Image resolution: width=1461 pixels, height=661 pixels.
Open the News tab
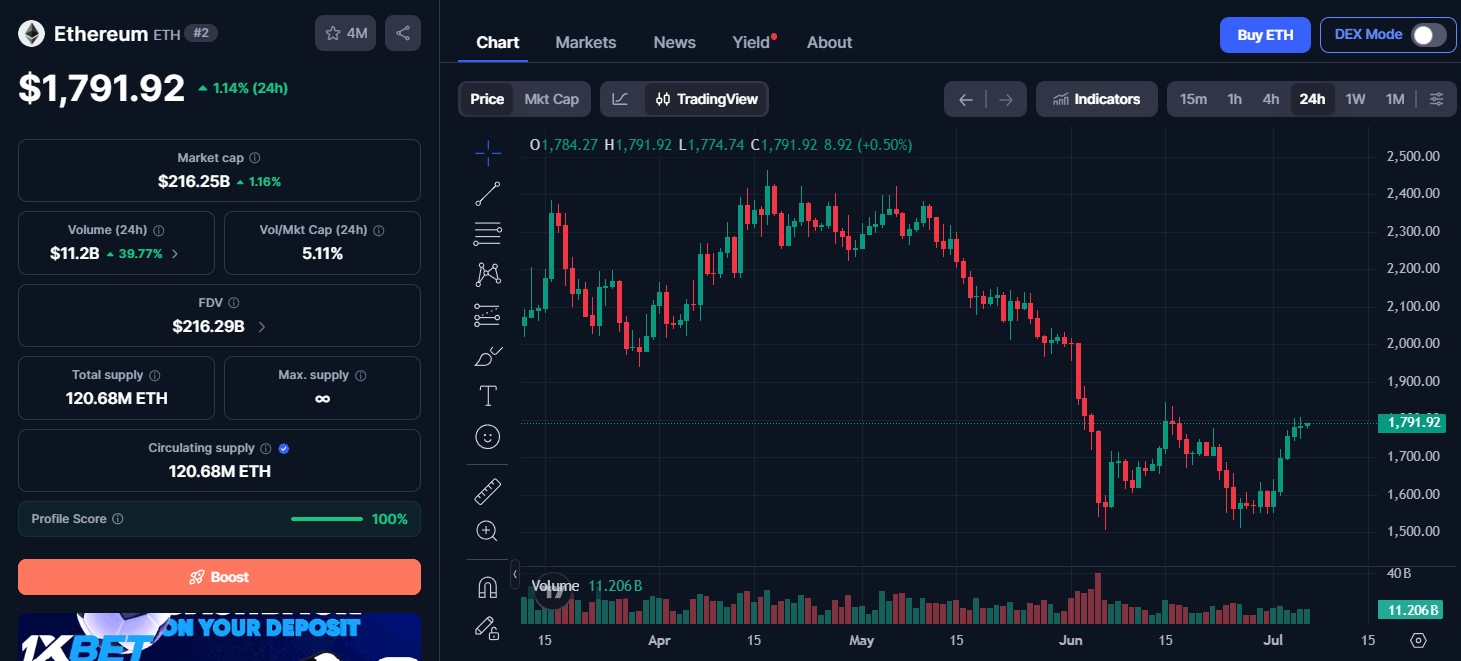click(x=675, y=42)
